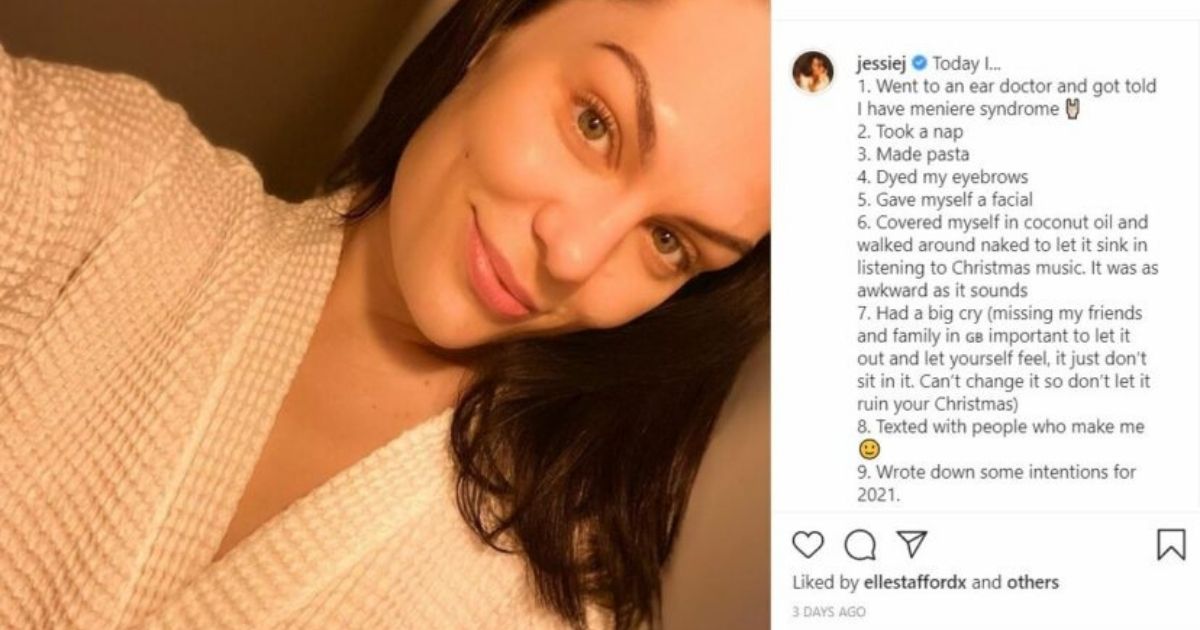The image size is (1200, 630).
Task: Click the 'Wrote down some intentions' caption line
Action: click(996, 472)
